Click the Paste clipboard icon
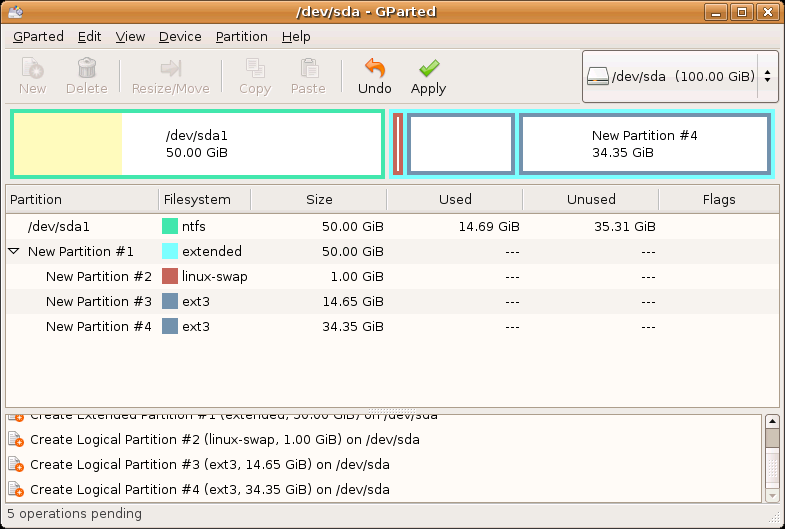The height and width of the screenshot is (529, 785). coord(309,68)
